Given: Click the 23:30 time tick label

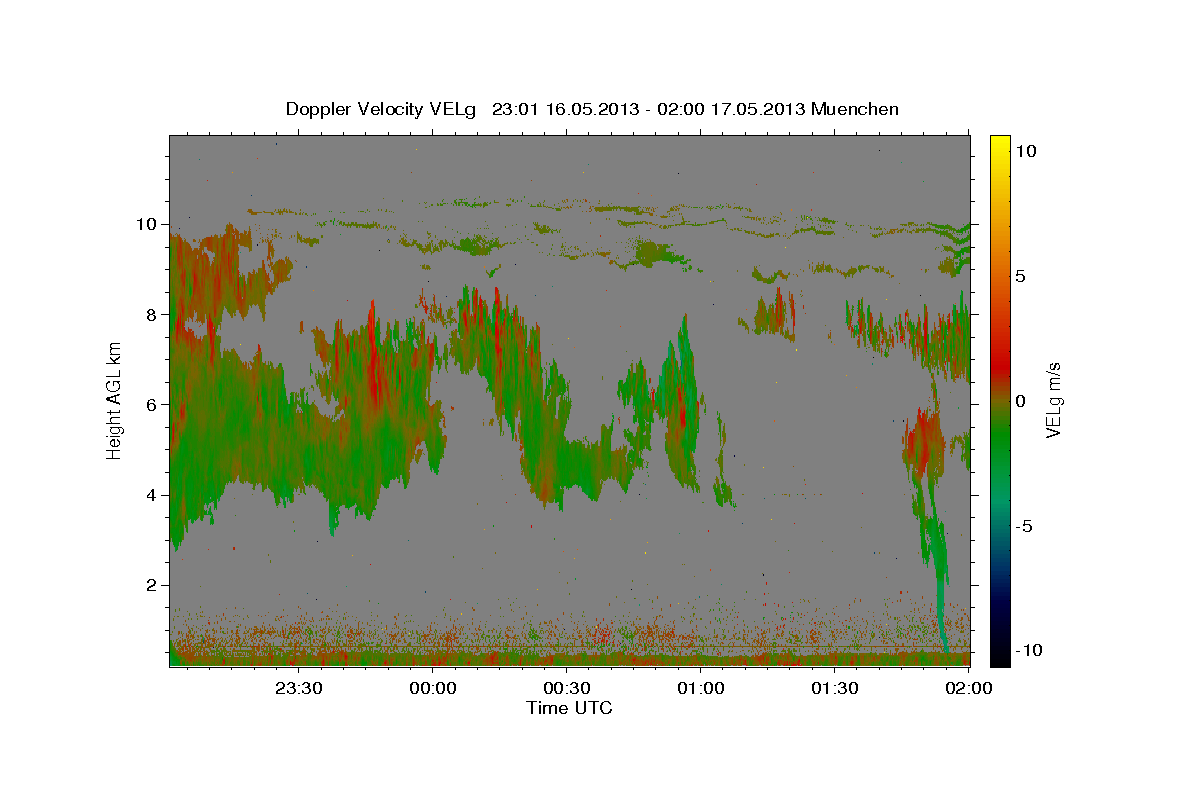Looking at the screenshot, I should pos(299,688).
